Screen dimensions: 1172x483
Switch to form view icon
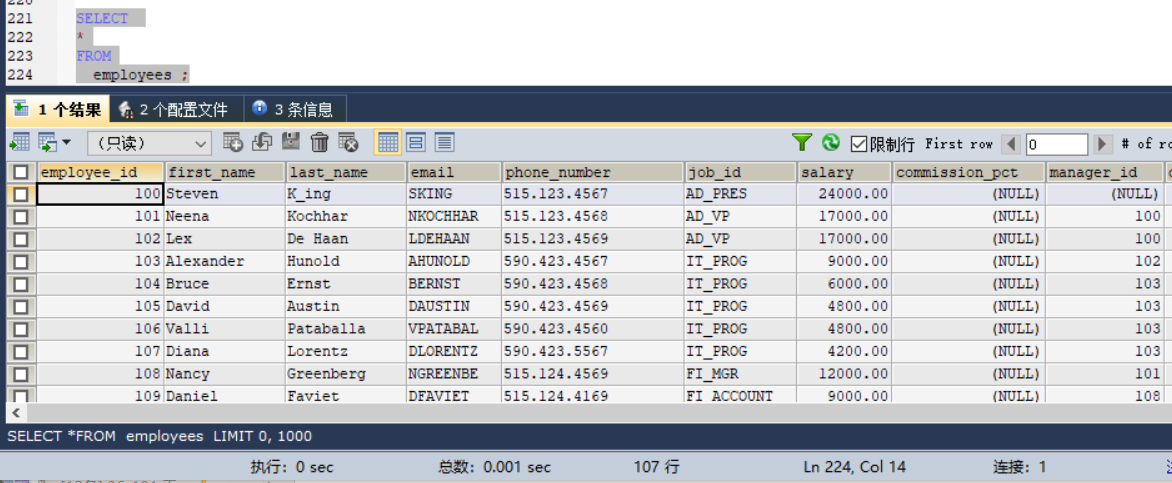point(416,142)
